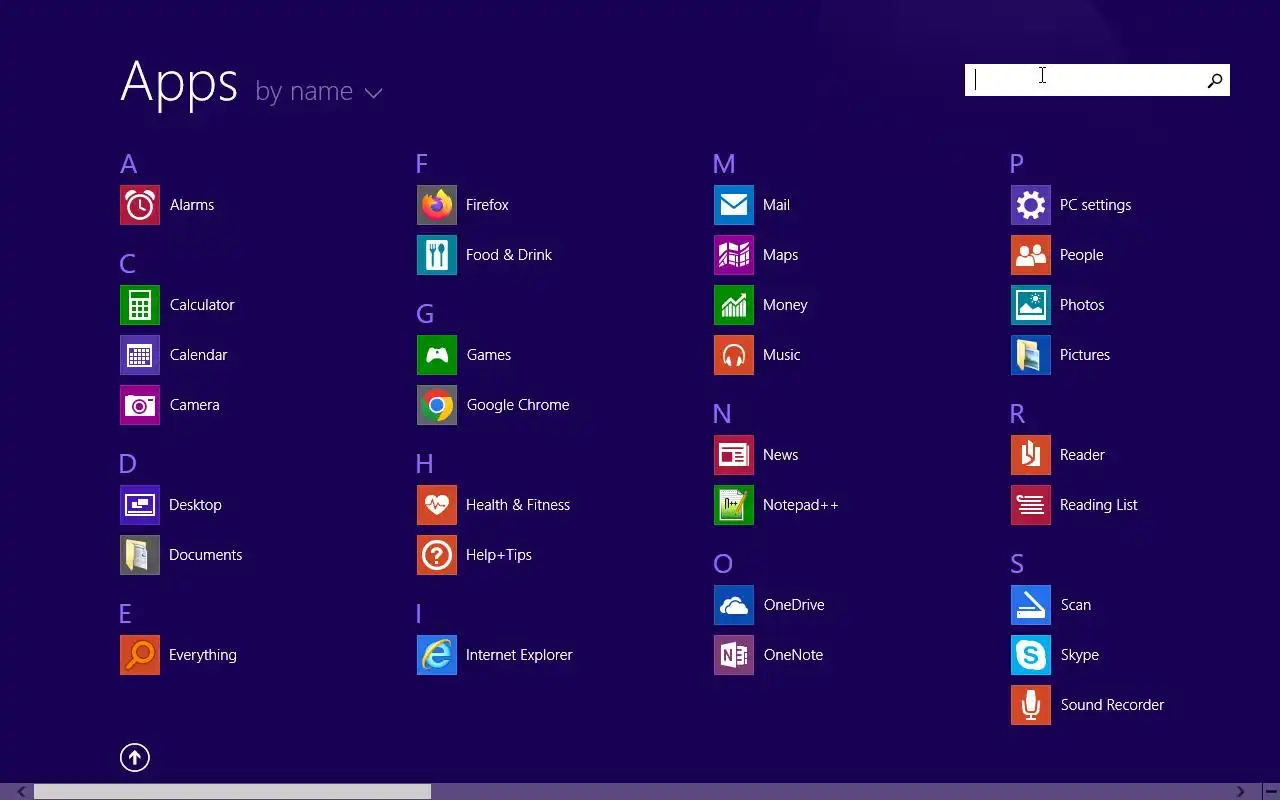Launch the Scan app icon

pyautogui.click(x=1031, y=605)
